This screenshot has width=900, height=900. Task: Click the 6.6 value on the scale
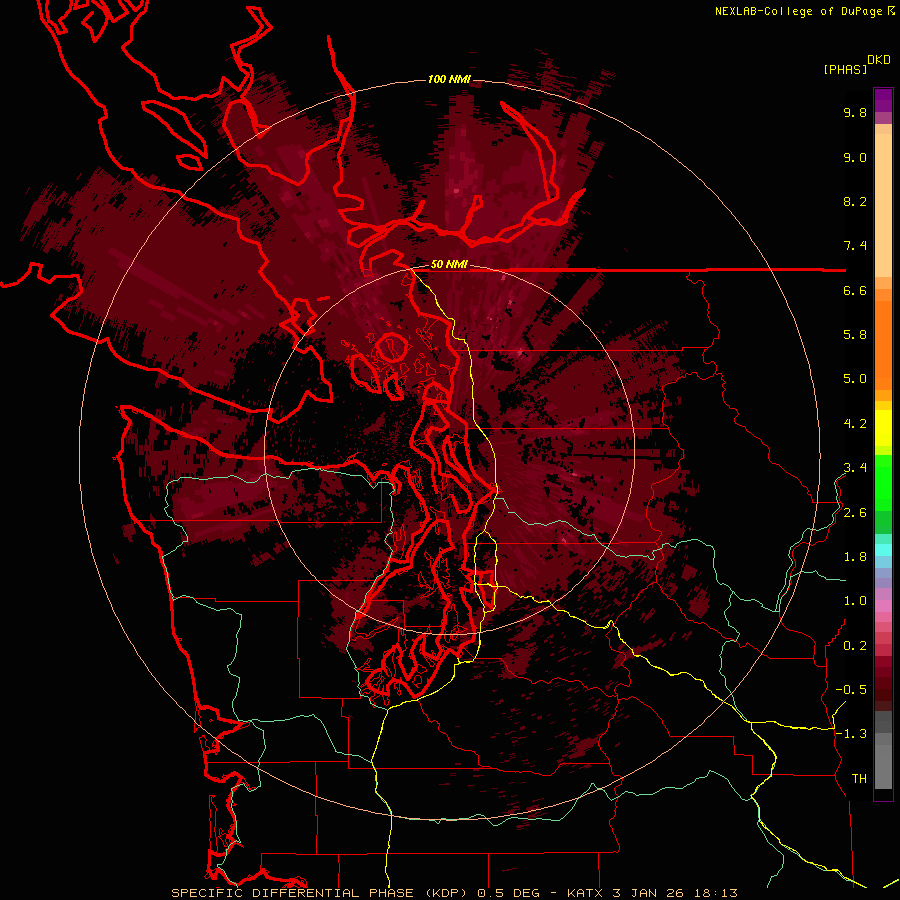pyautogui.click(x=855, y=290)
